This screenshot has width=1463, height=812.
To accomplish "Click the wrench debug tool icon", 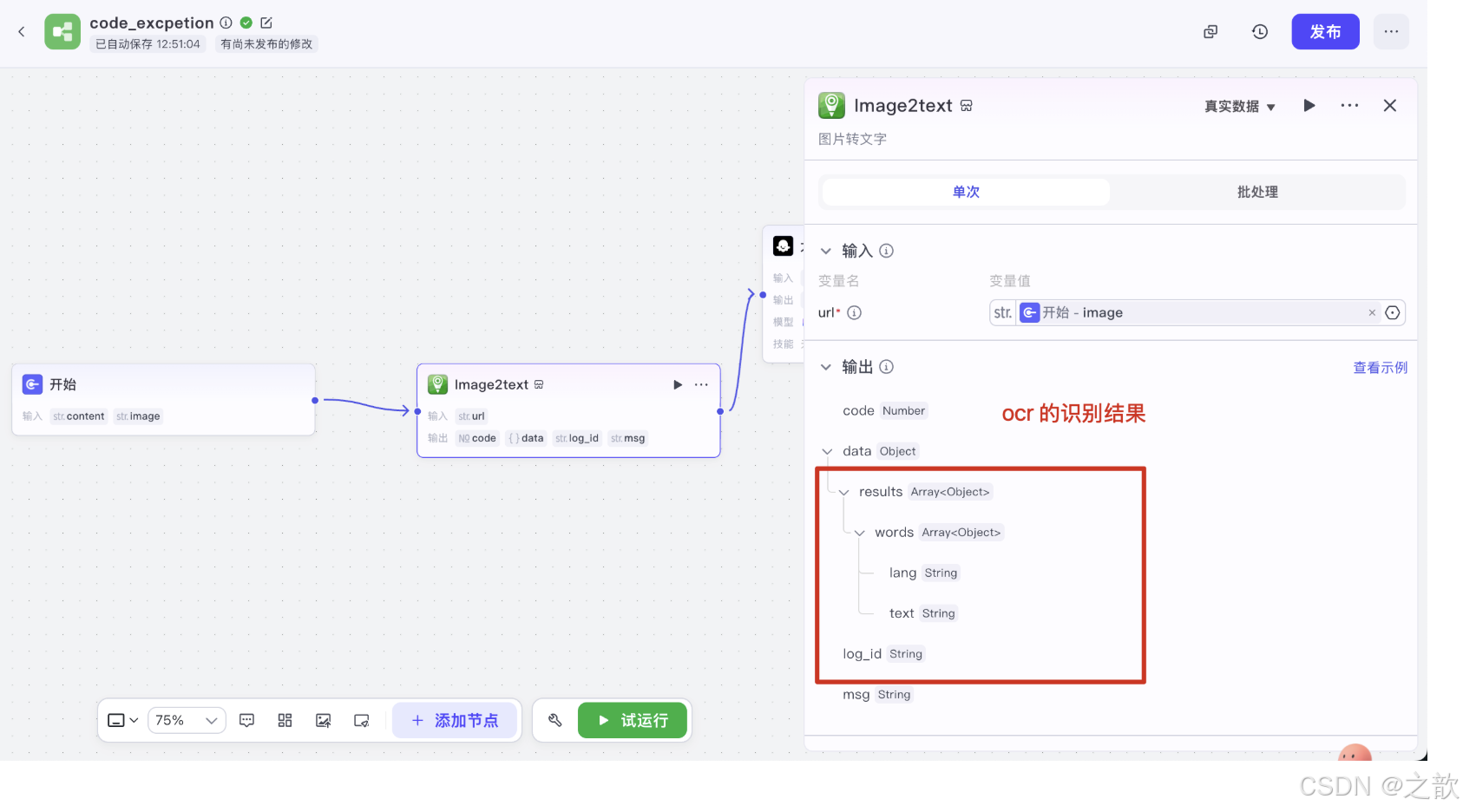I will [x=555, y=721].
